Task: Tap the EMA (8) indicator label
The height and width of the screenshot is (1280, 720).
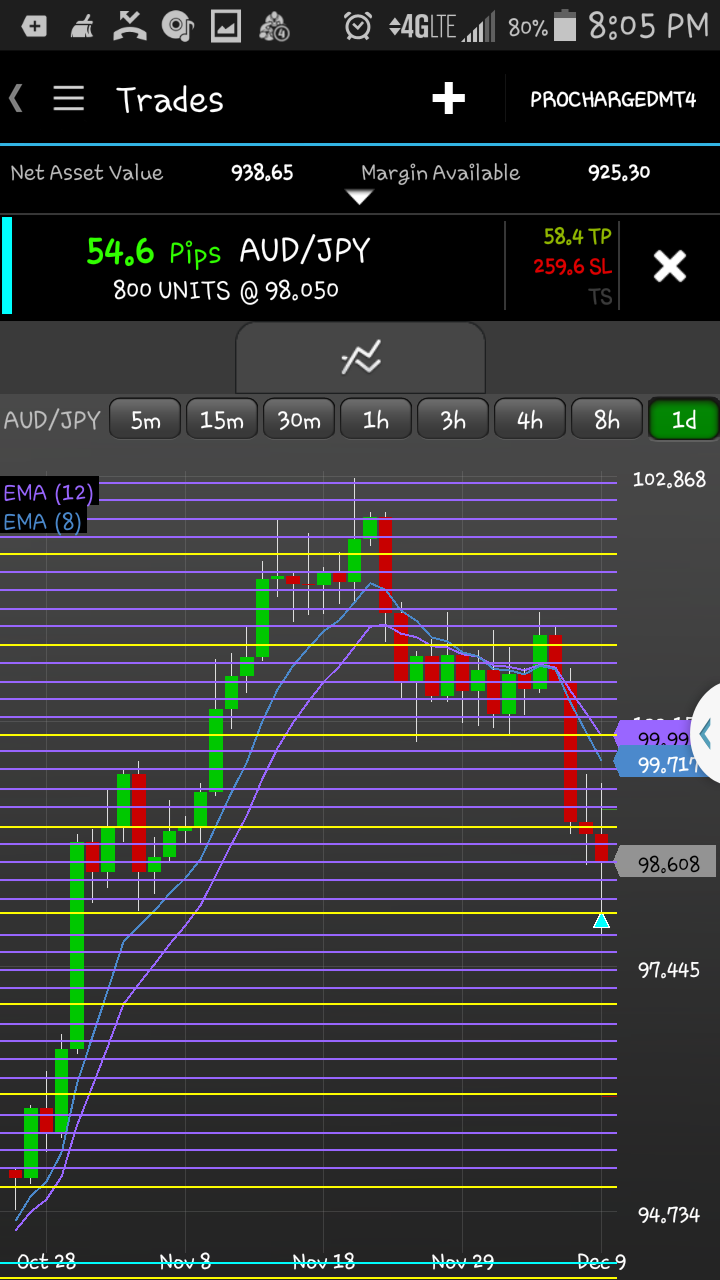Action: [42, 521]
